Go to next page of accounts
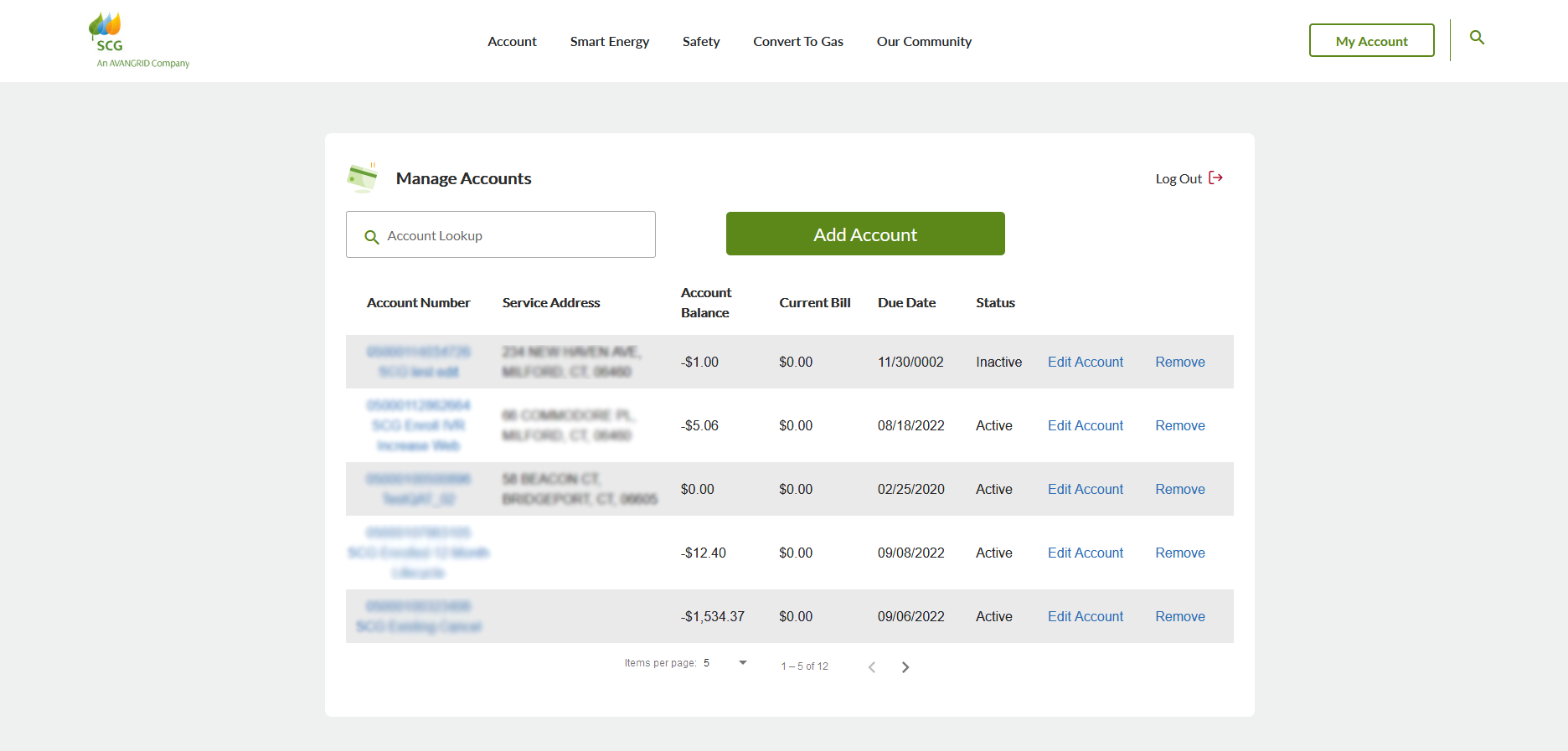 point(905,667)
